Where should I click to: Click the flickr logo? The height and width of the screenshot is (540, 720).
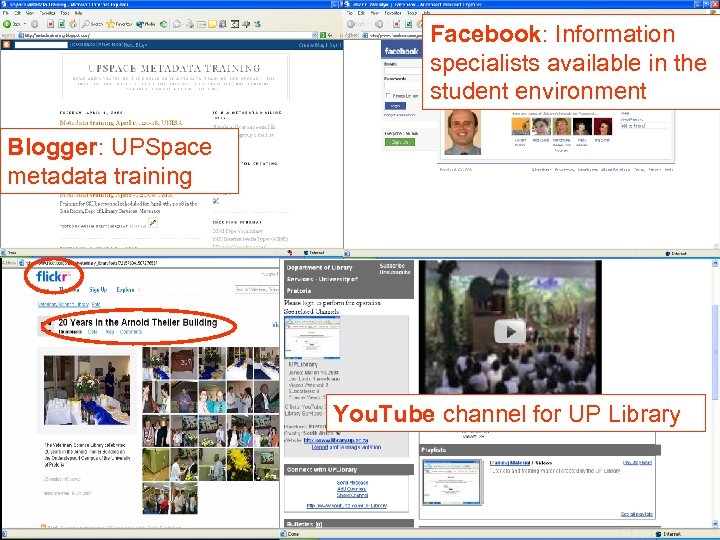tap(53, 276)
